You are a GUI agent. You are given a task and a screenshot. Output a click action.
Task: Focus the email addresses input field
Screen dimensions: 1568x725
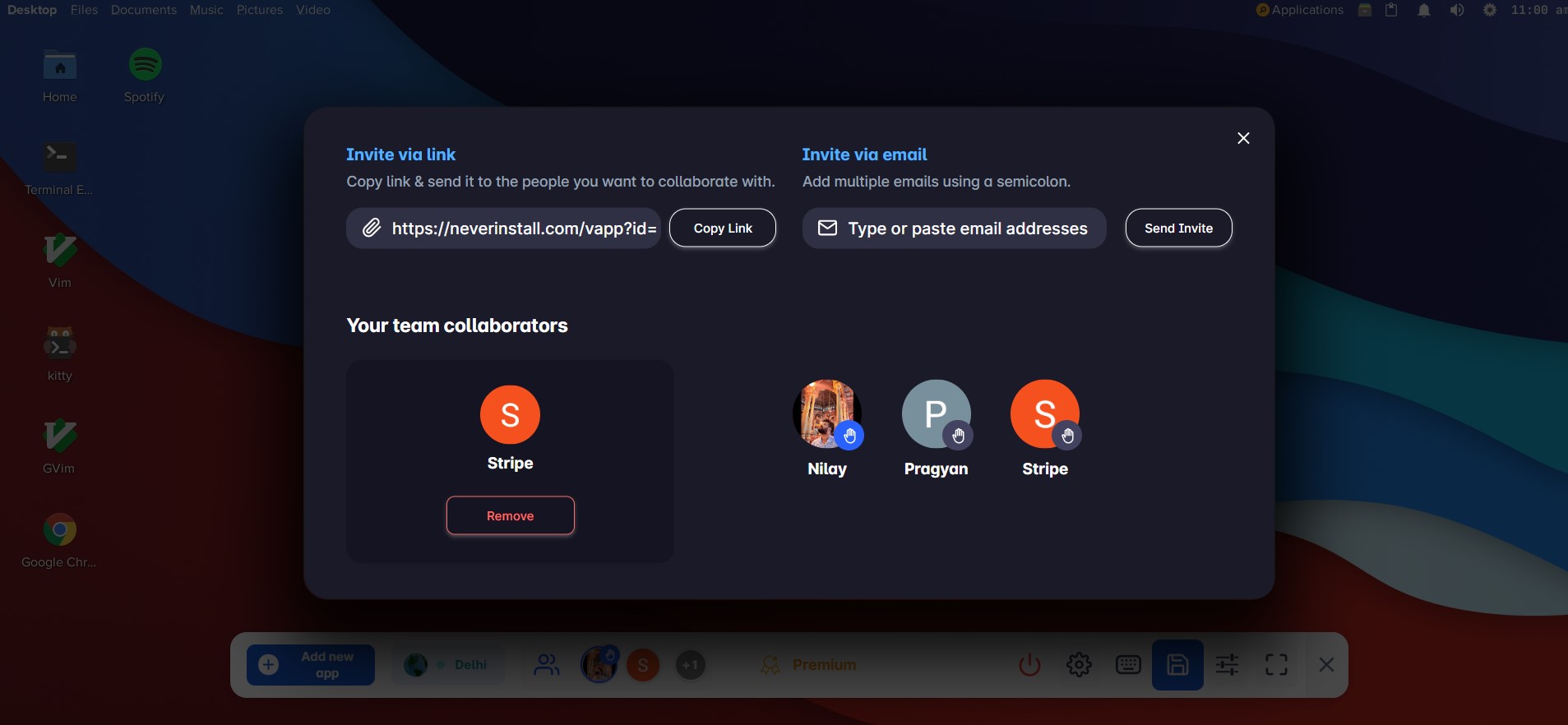[x=954, y=228]
